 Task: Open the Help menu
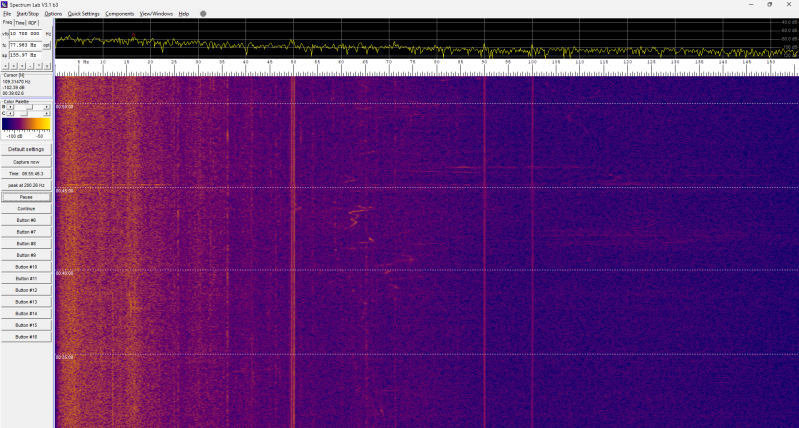tap(184, 14)
